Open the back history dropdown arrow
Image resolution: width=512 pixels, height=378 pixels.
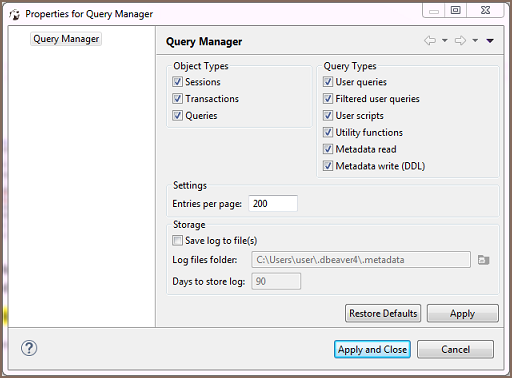click(x=445, y=41)
